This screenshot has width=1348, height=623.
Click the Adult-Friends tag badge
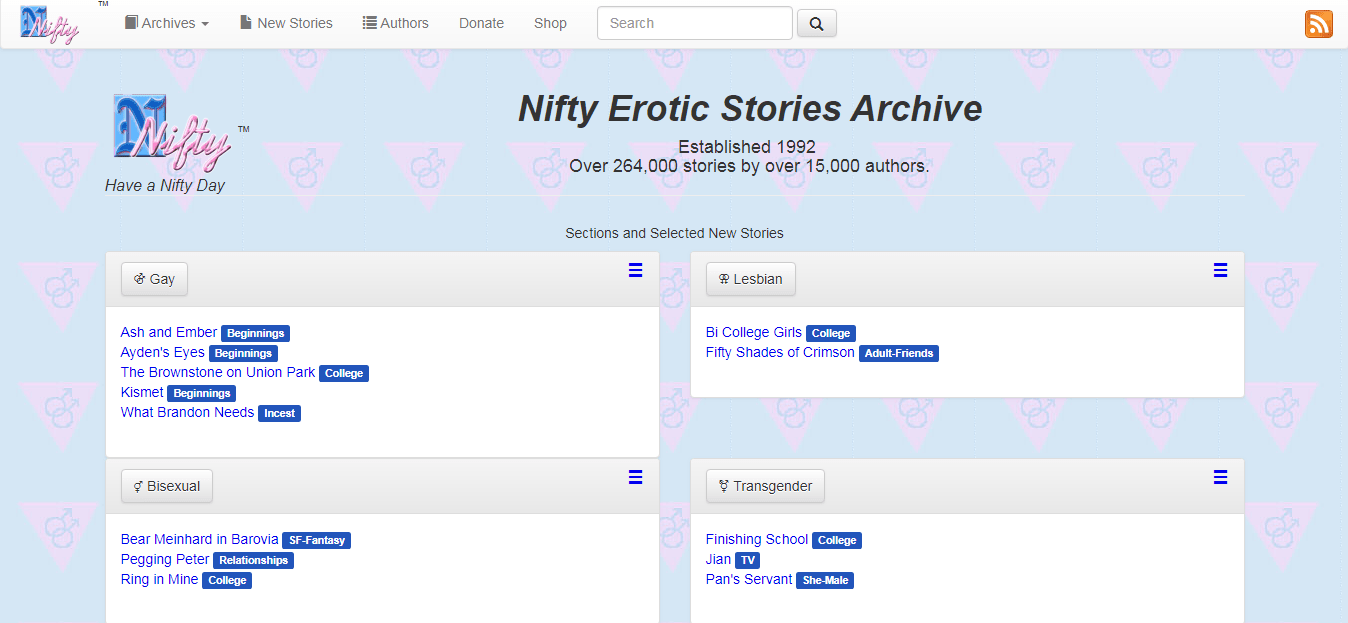click(899, 353)
